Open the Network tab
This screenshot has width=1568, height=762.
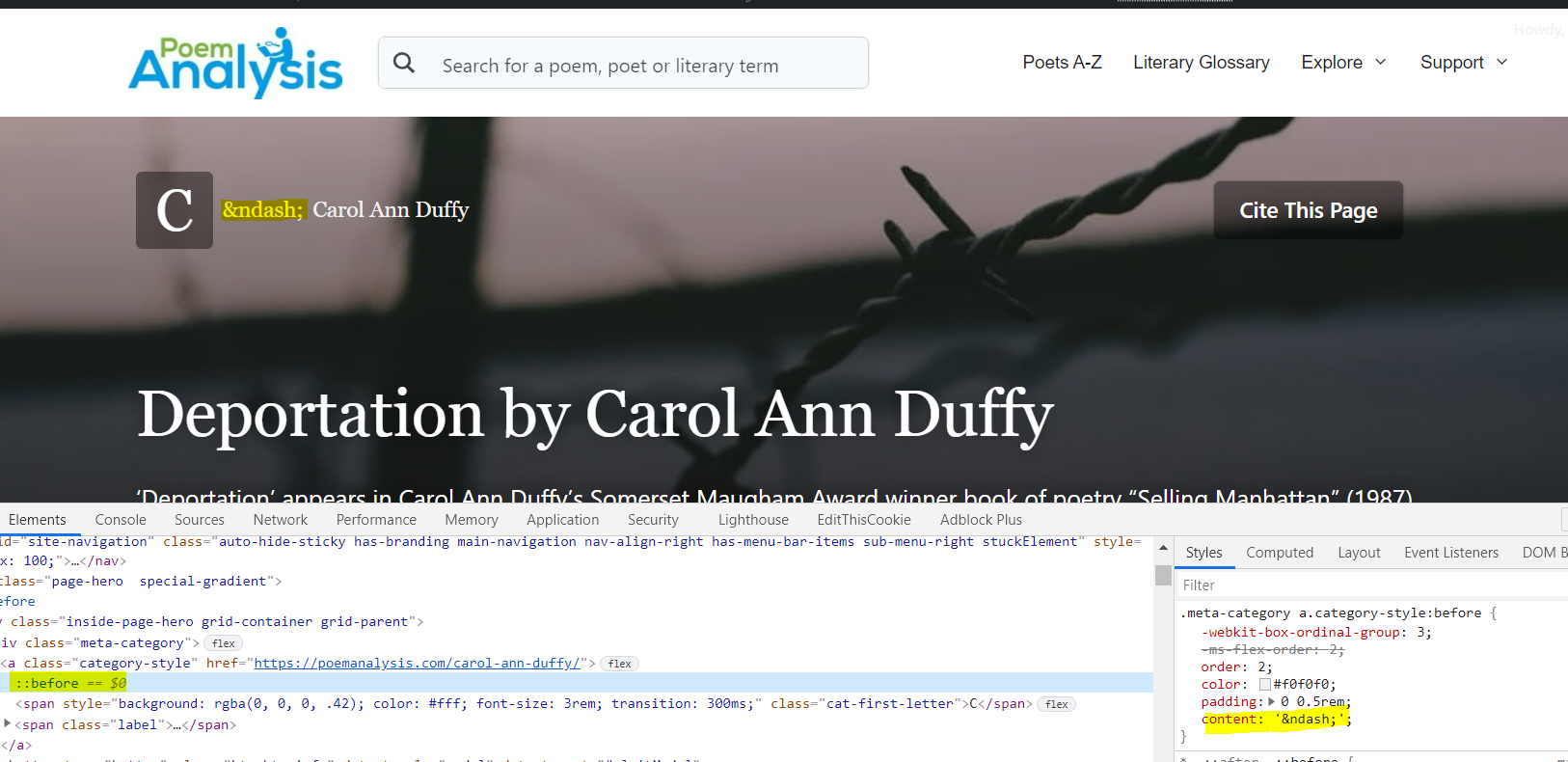click(x=281, y=520)
